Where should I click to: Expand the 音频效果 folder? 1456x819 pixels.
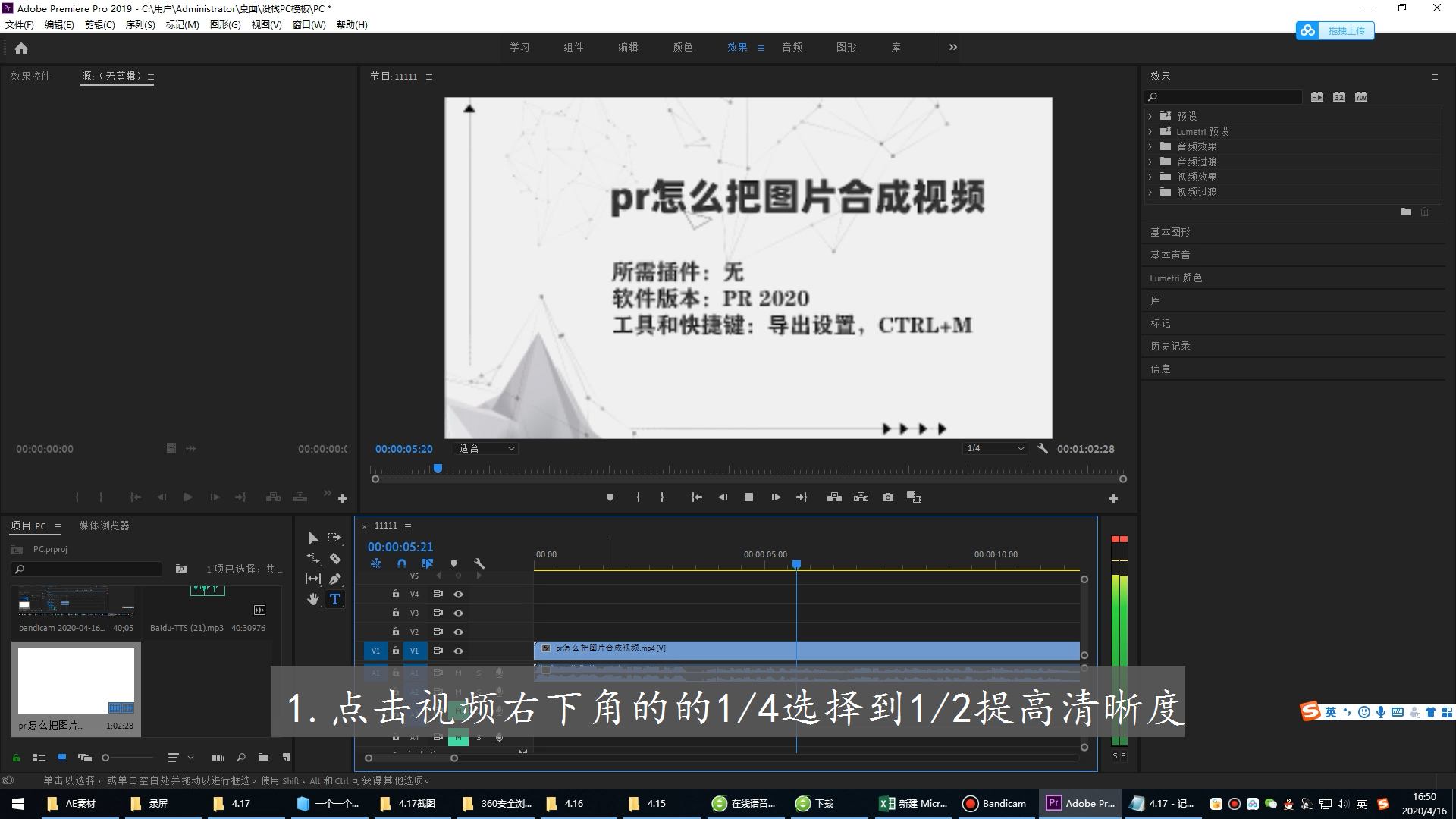tap(1150, 146)
